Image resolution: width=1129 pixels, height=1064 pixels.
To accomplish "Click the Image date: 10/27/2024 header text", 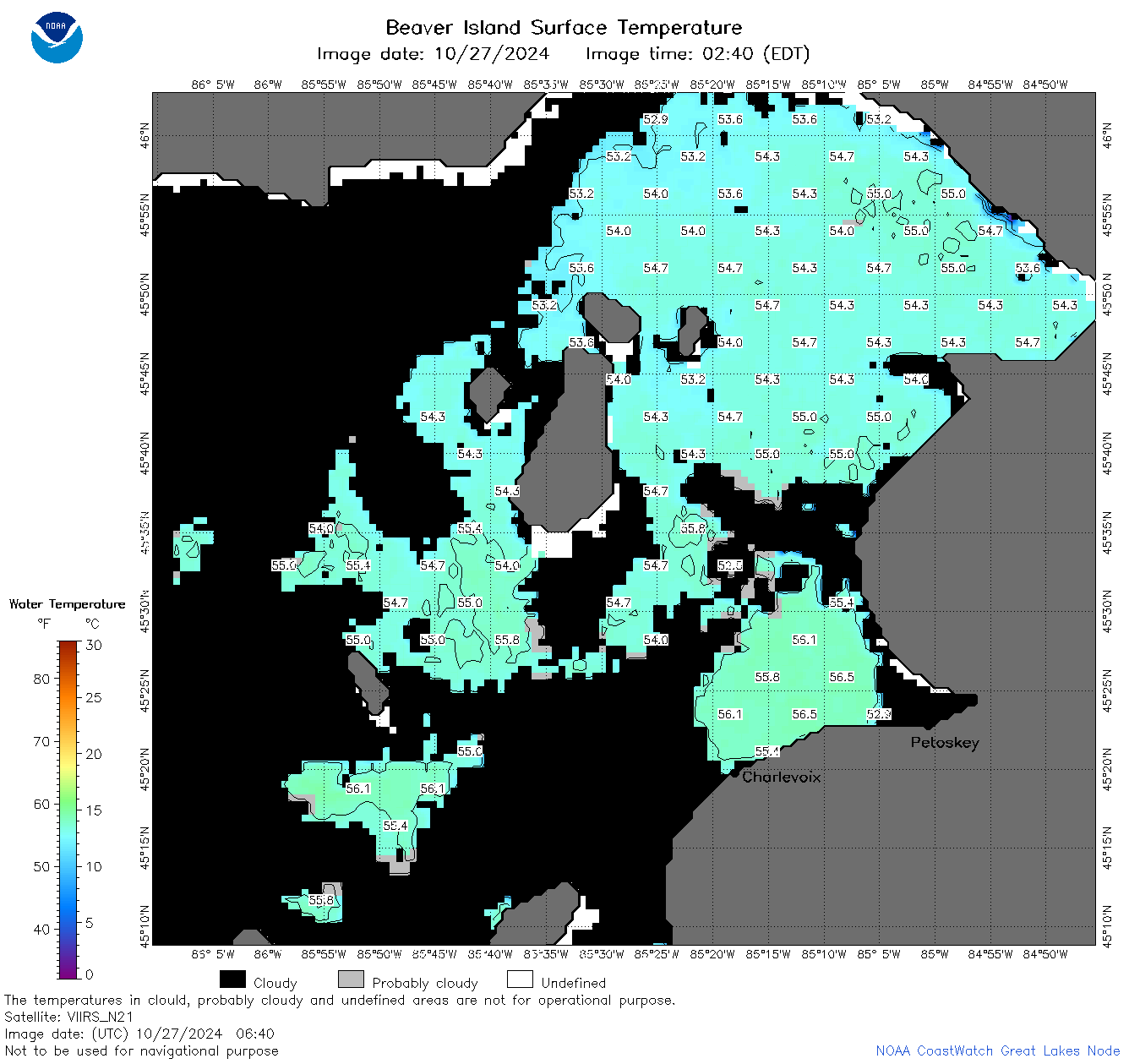I will 433,54.
